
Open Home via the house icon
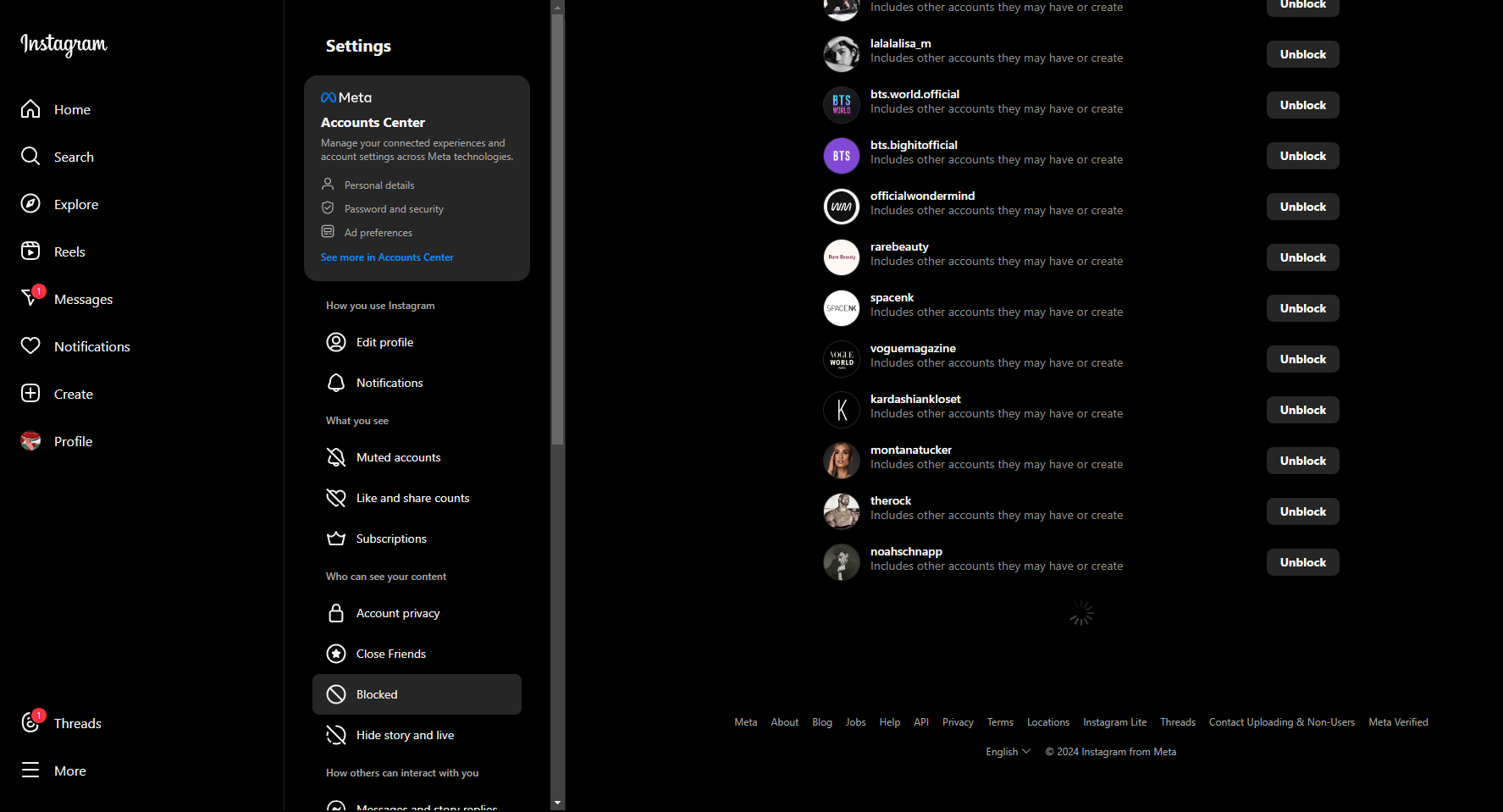[x=30, y=109]
